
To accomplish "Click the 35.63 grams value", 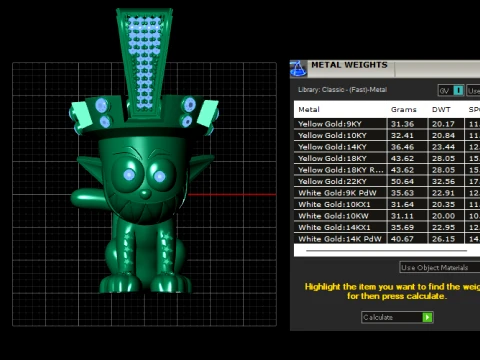I will tap(402, 193).
